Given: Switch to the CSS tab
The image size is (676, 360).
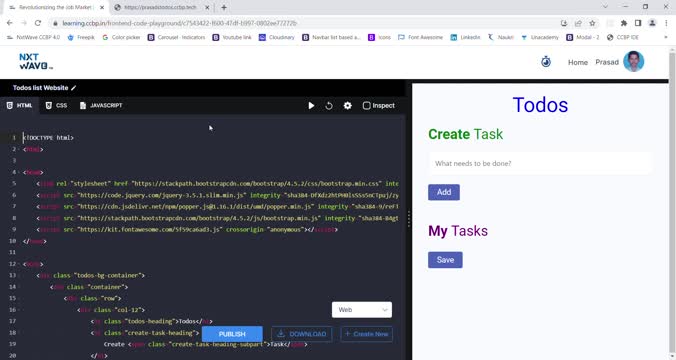Looking at the screenshot, I should click(56, 106).
